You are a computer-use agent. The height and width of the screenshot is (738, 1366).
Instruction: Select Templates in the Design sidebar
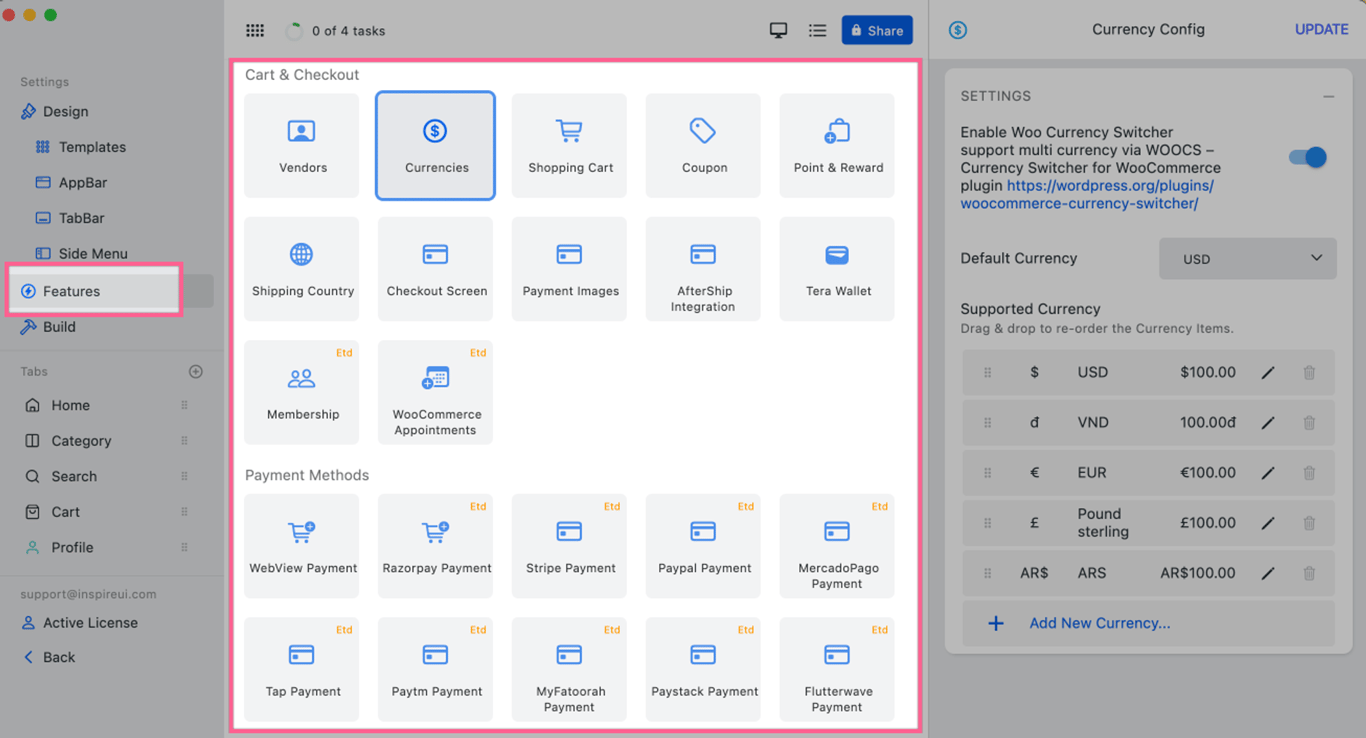pos(91,147)
